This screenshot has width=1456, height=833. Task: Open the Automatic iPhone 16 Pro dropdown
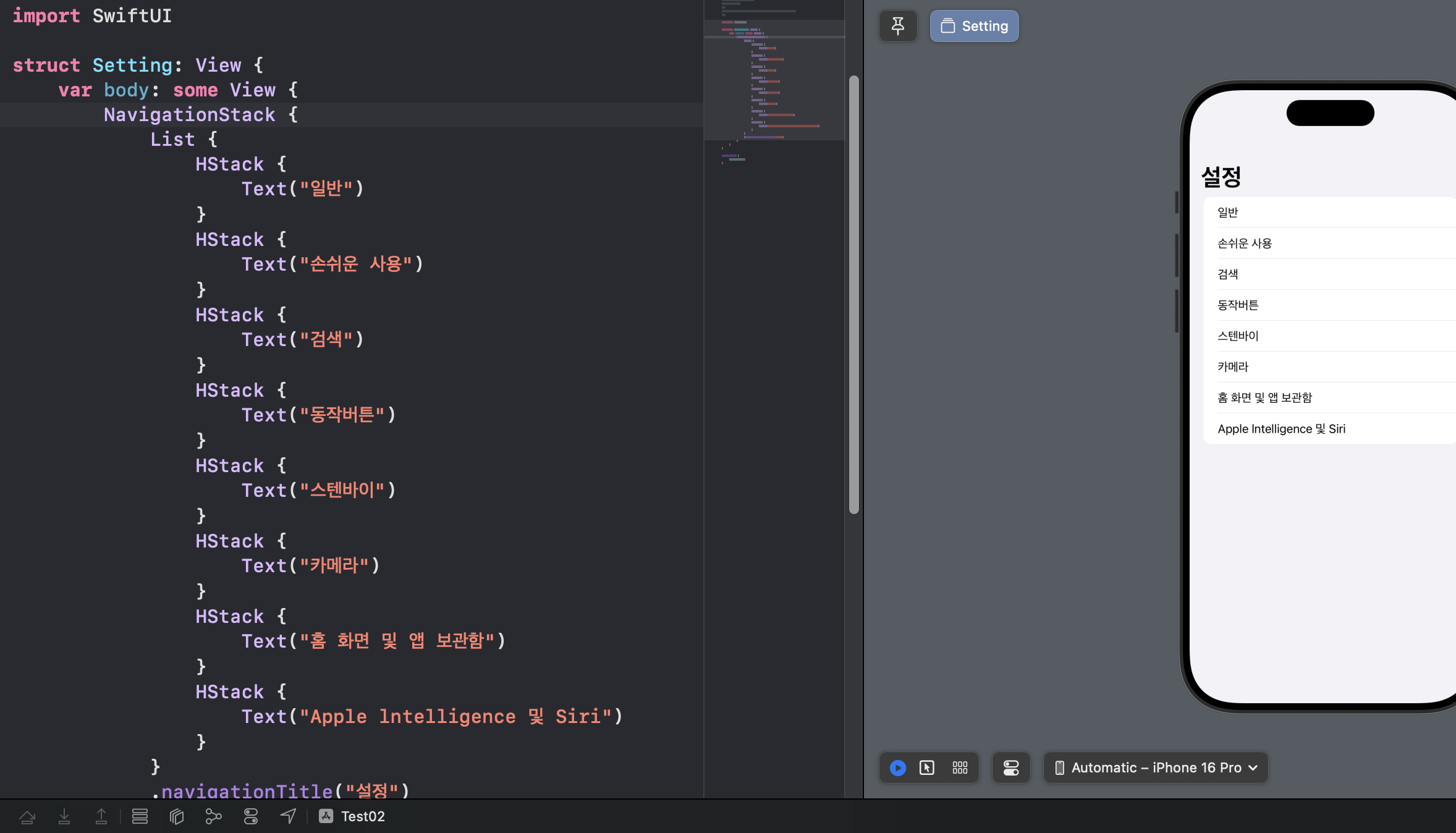[1155, 767]
